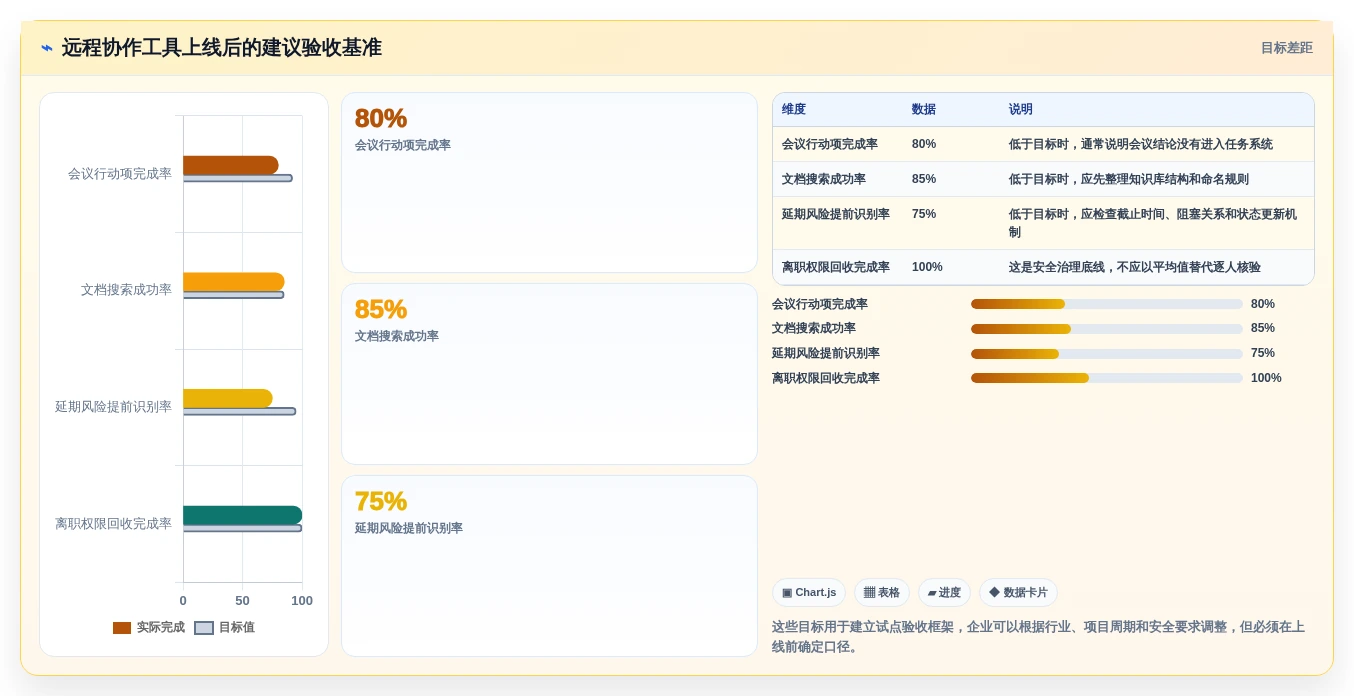Click the 维度 table column header
The width and height of the screenshot is (1354, 696).
point(794,110)
